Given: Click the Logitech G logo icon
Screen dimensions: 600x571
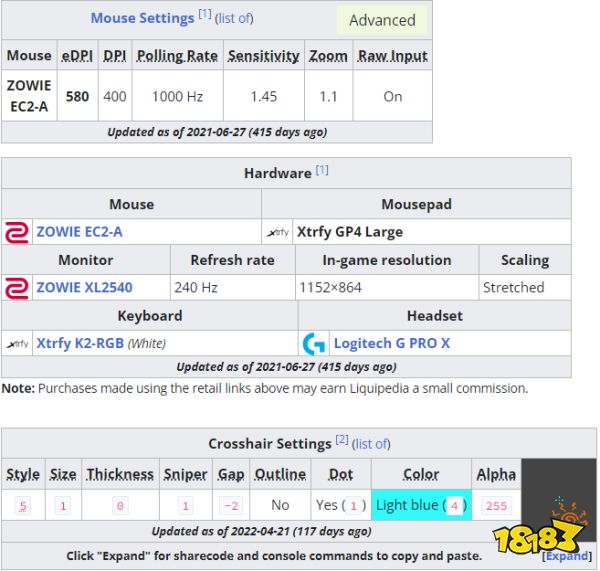Looking at the screenshot, I should click(314, 344).
